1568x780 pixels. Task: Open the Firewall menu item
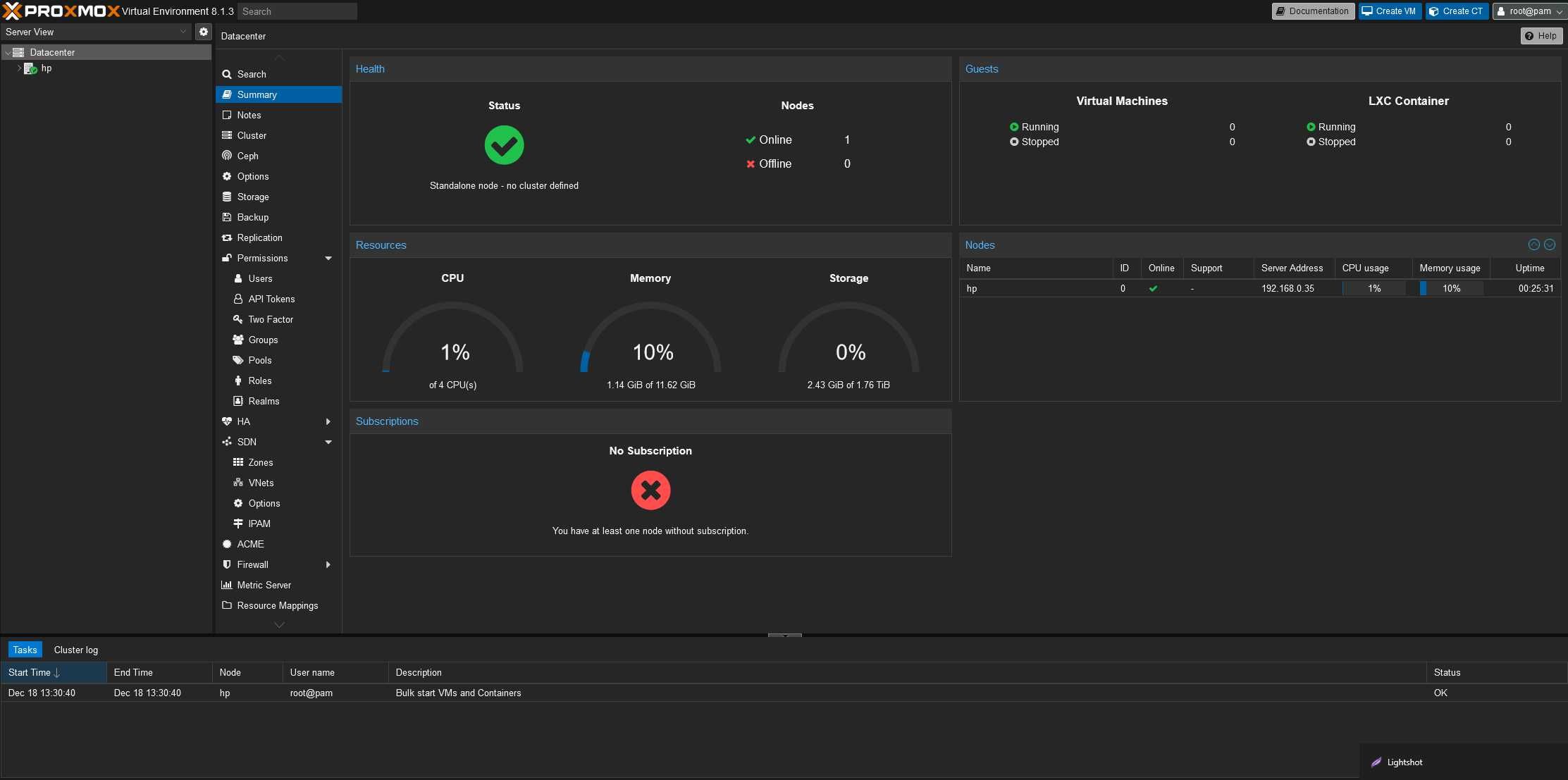click(279, 564)
